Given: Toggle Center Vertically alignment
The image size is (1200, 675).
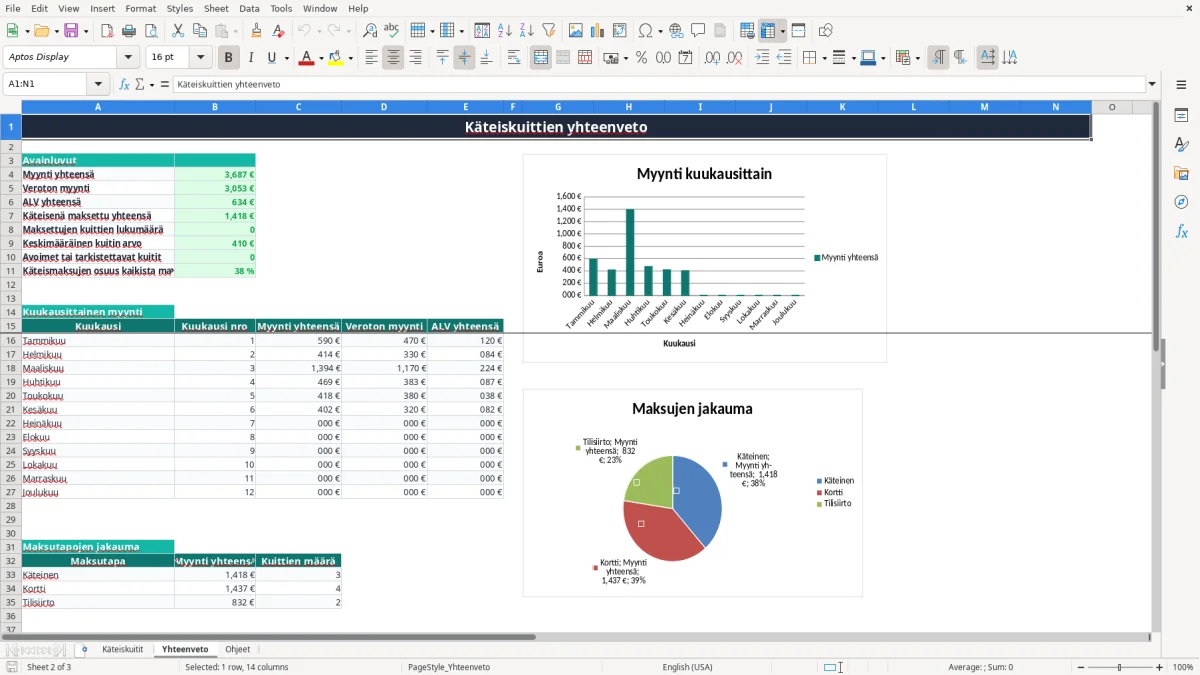Looking at the screenshot, I should coord(464,58).
